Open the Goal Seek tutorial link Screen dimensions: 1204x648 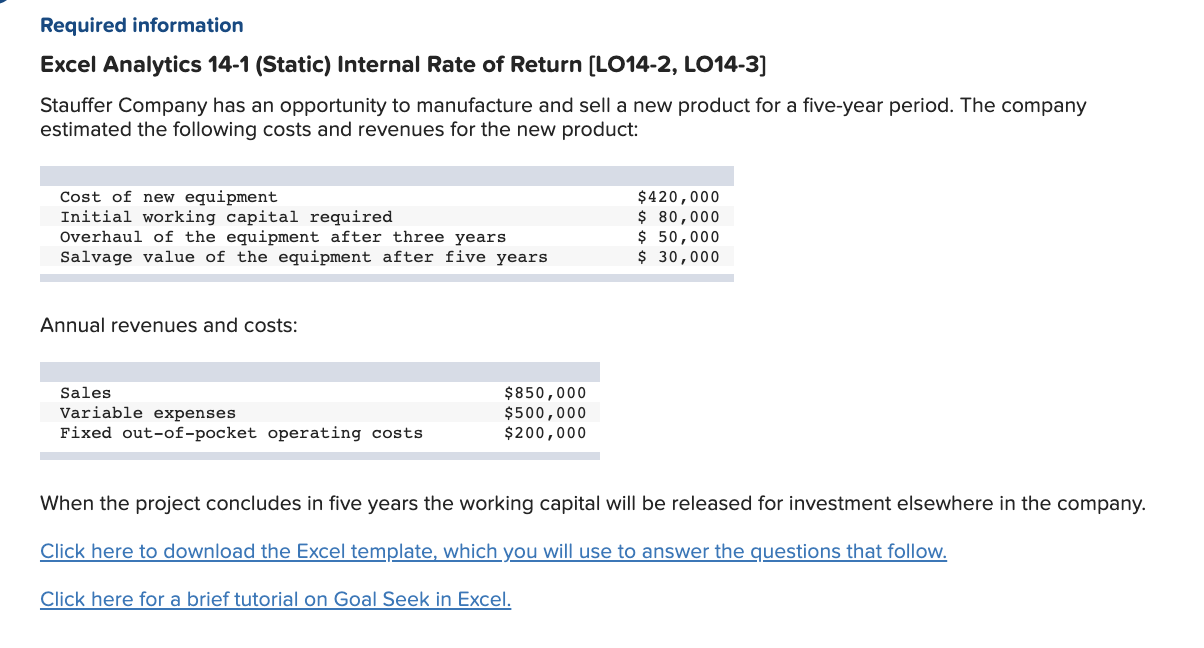[275, 599]
